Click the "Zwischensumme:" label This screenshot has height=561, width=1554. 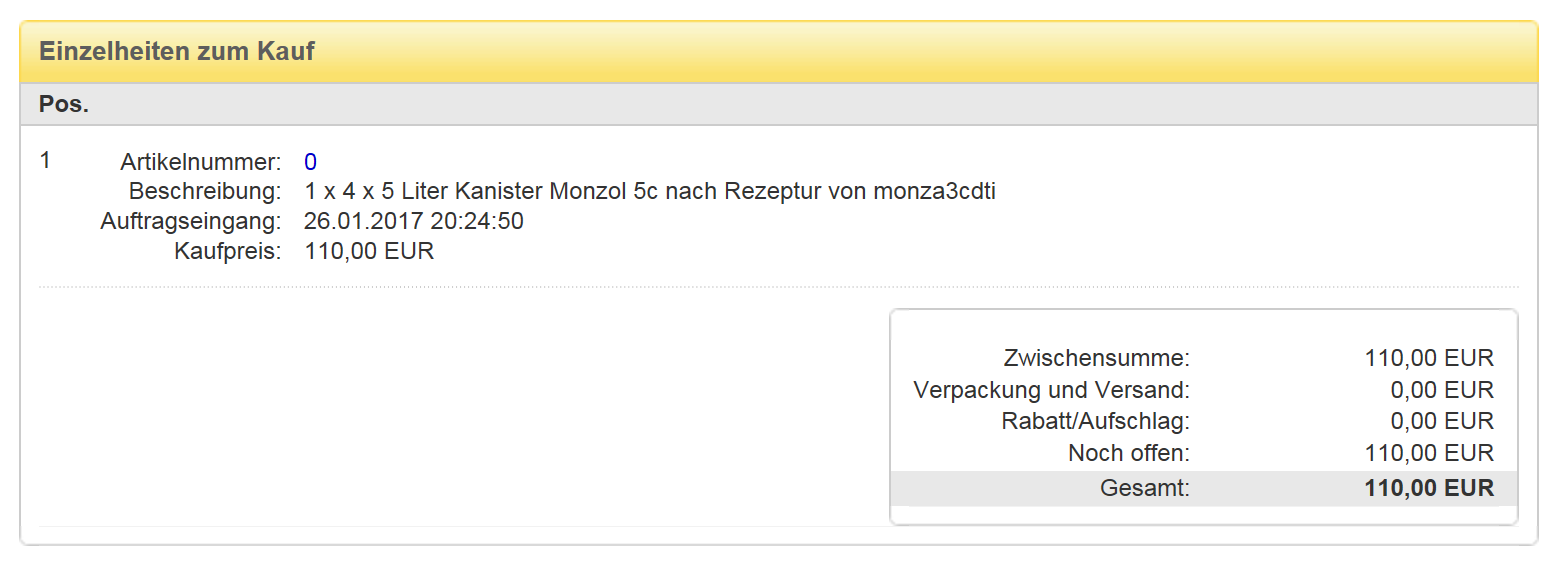click(x=1097, y=358)
